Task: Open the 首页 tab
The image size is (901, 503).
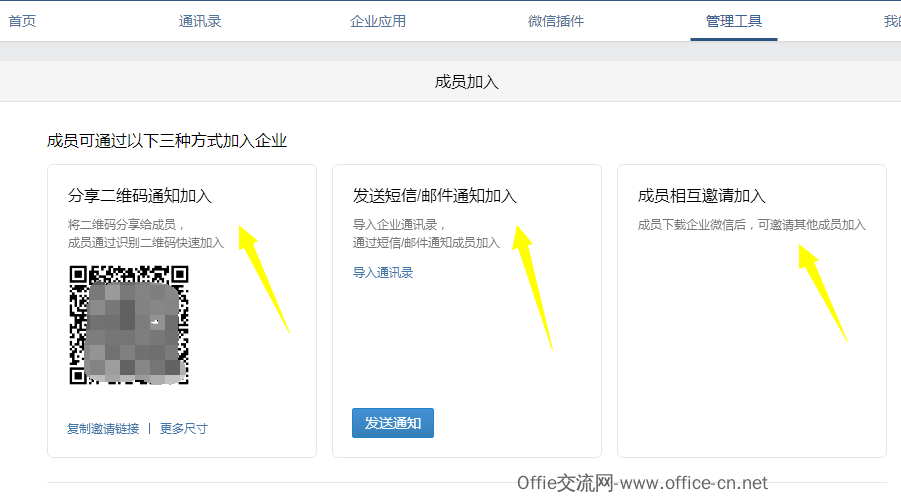Action: click(22, 21)
